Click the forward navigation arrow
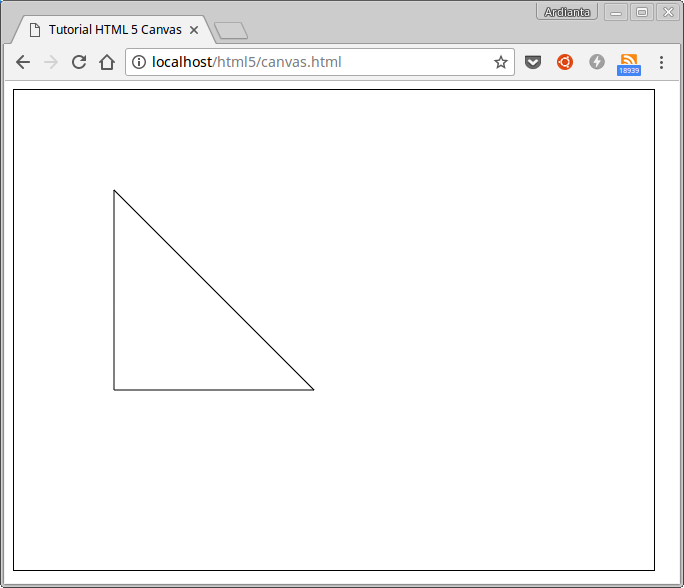Screen dimensions: 684x588 [51, 62]
